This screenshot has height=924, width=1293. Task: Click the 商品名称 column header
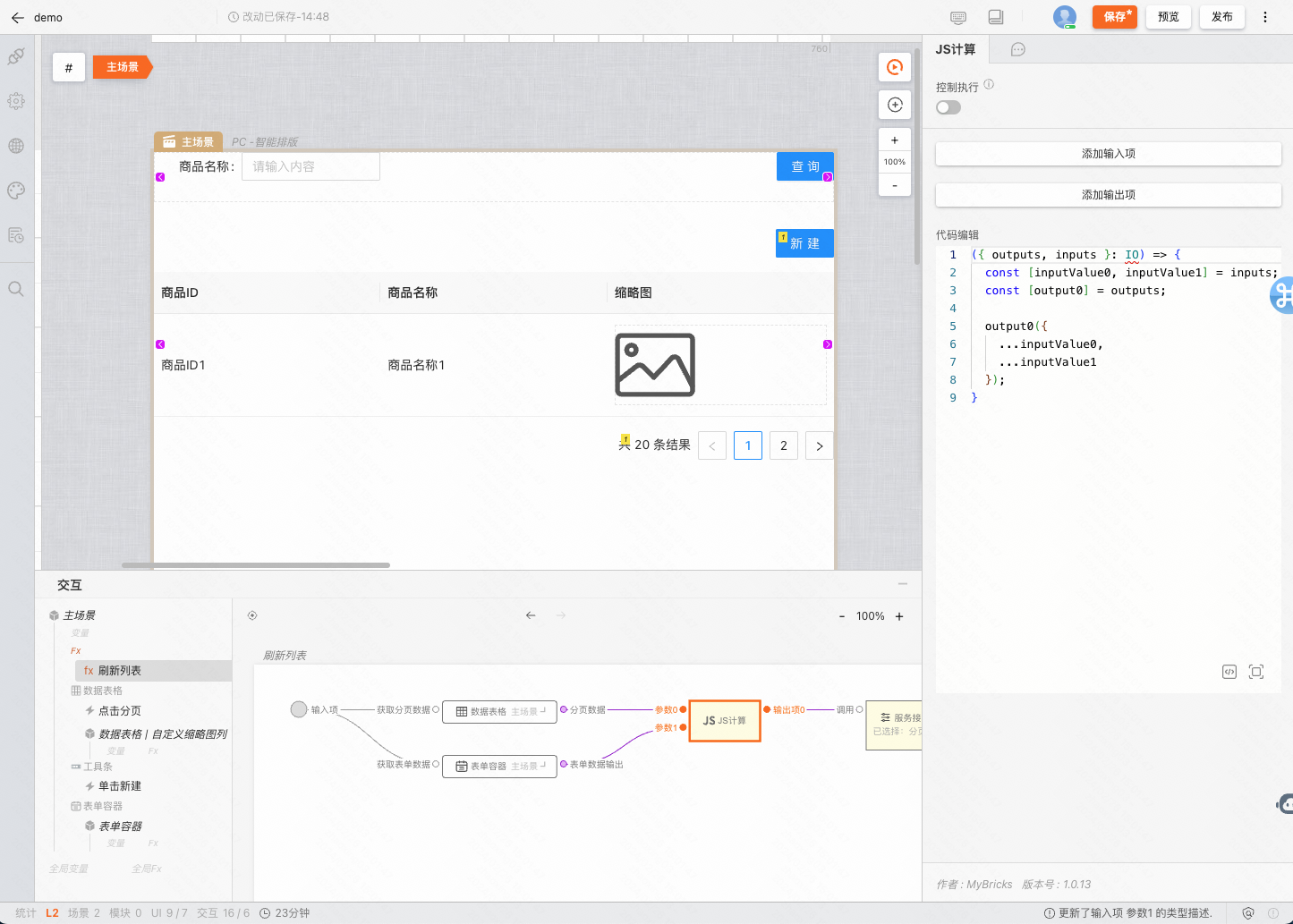(x=413, y=292)
